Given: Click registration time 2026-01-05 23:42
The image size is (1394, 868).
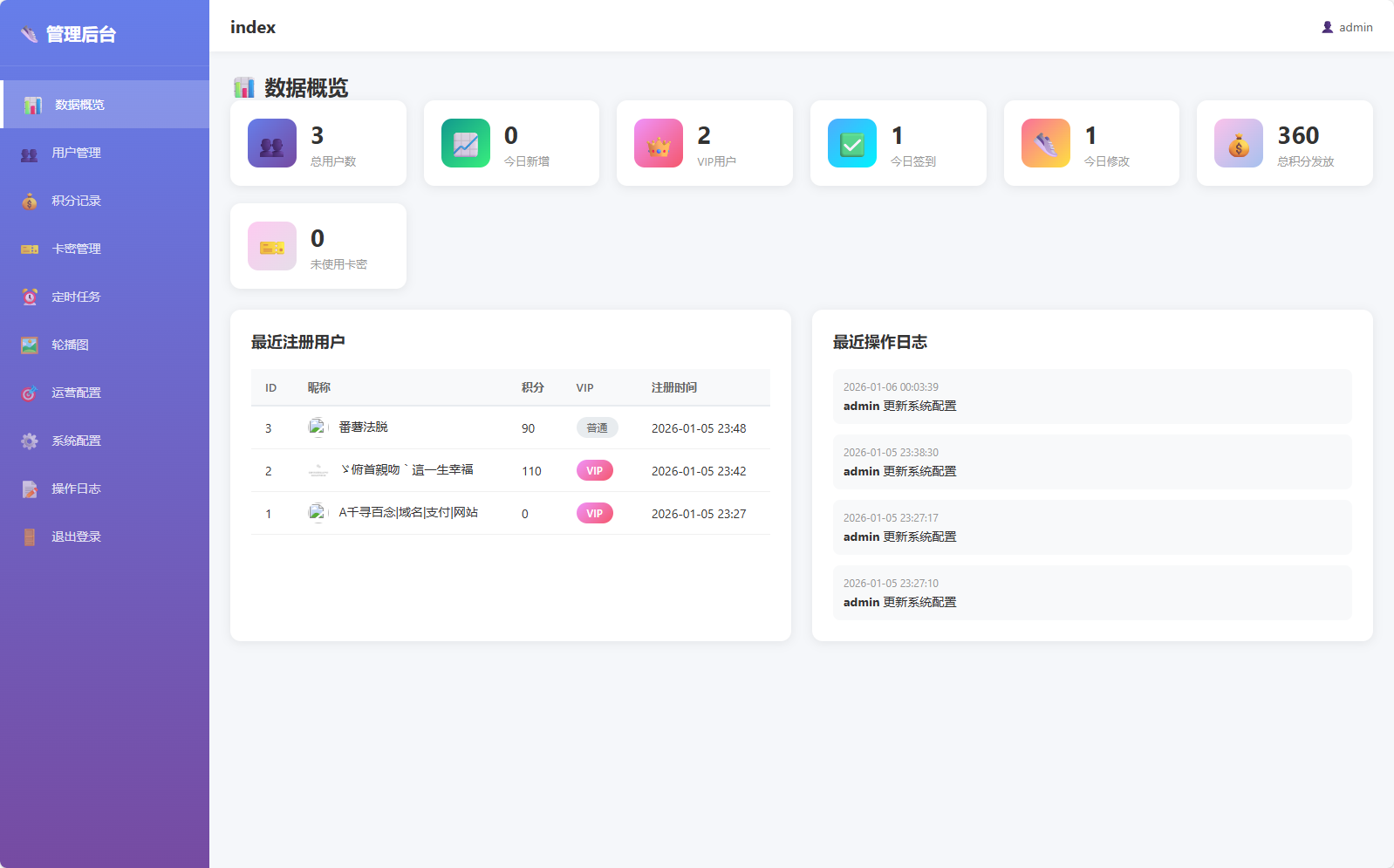Looking at the screenshot, I should [x=699, y=471].
